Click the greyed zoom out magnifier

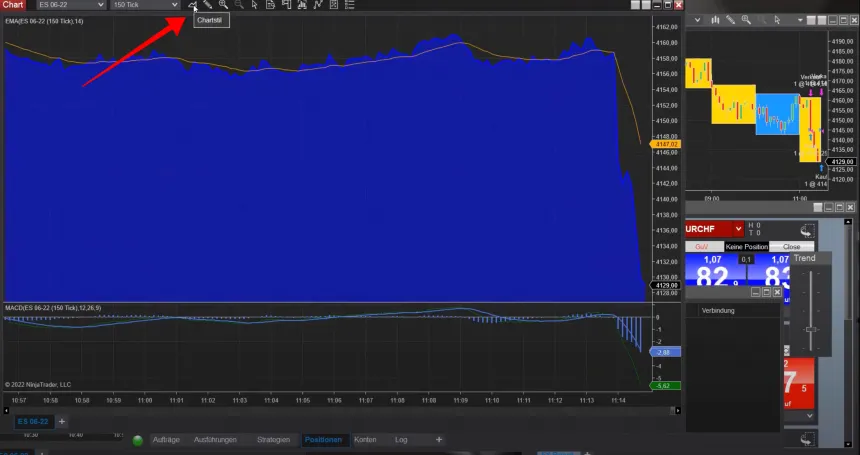pos(239,5)
